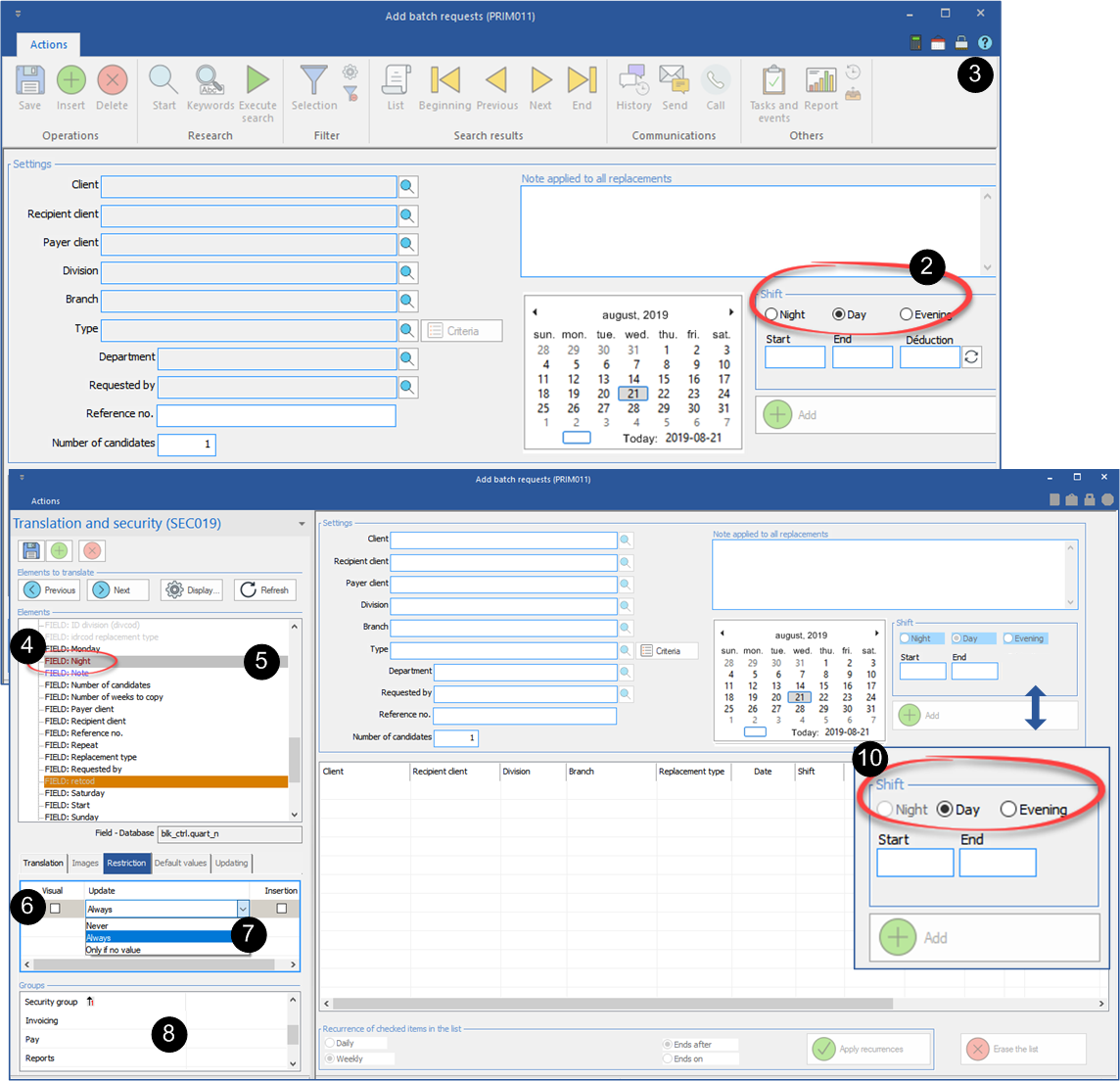
Task: Switch to the Images tab
Action: (85, 863)
